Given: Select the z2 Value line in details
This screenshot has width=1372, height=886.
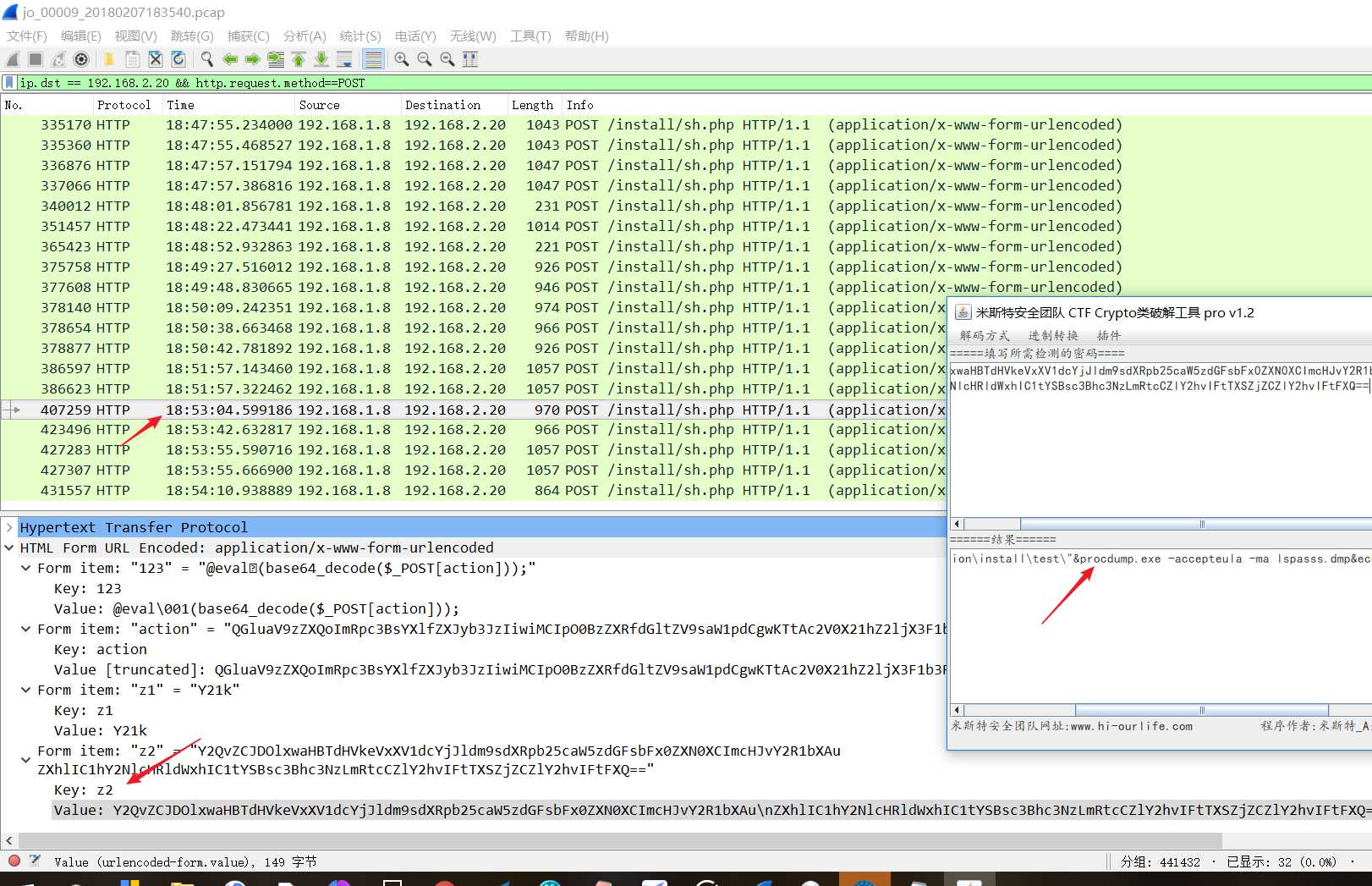Looking at the screenshot, I should coord(712,810).
